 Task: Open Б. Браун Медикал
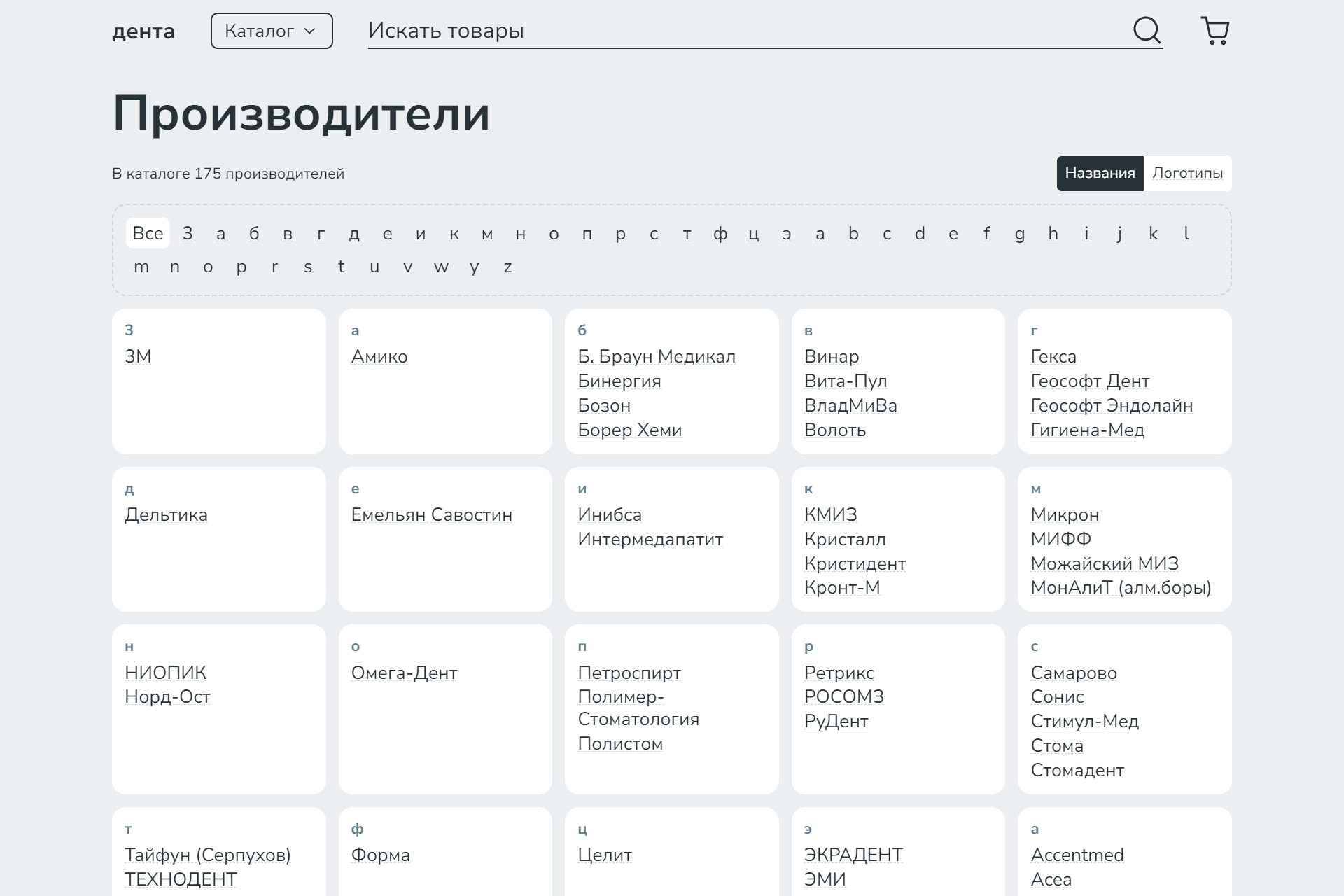[657, 356]
